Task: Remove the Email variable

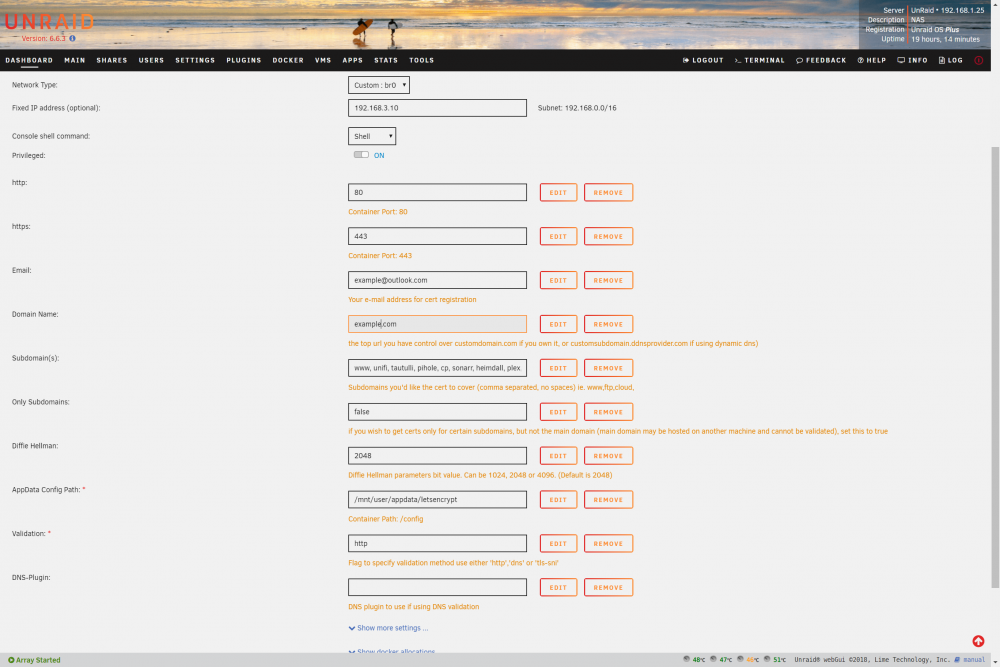Action: click(608, 281)
